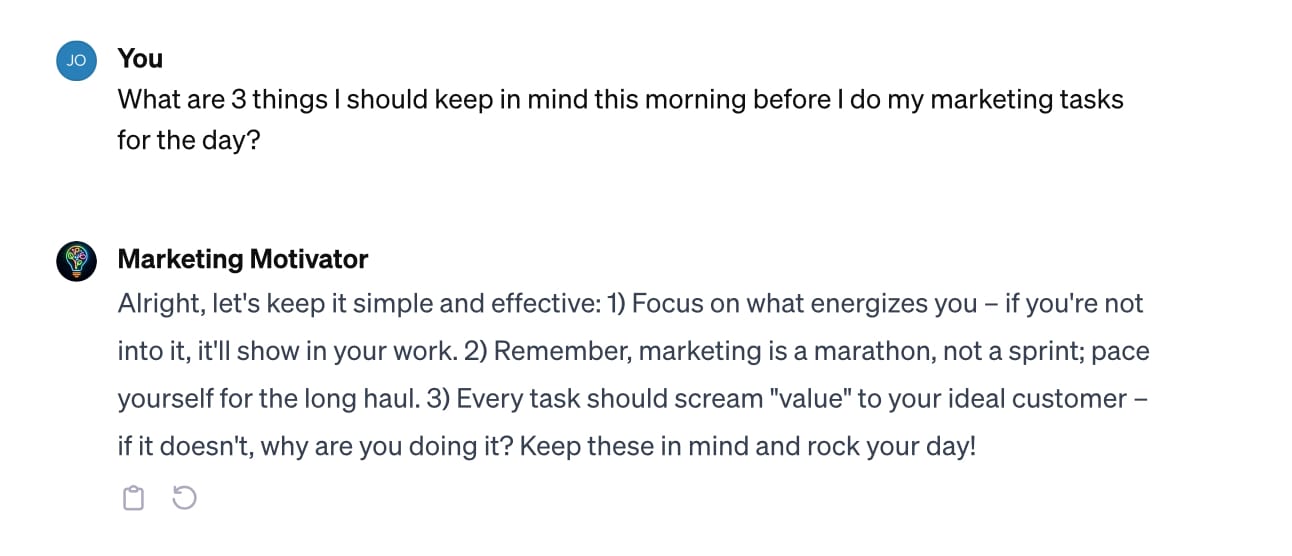
Task: Open the Marketing Motivator name label
Action: [x=243, y=259]
